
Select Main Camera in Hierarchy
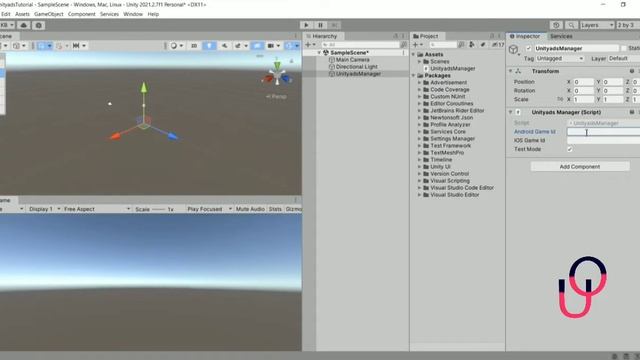pyautogui.click(x=352, y=60)
